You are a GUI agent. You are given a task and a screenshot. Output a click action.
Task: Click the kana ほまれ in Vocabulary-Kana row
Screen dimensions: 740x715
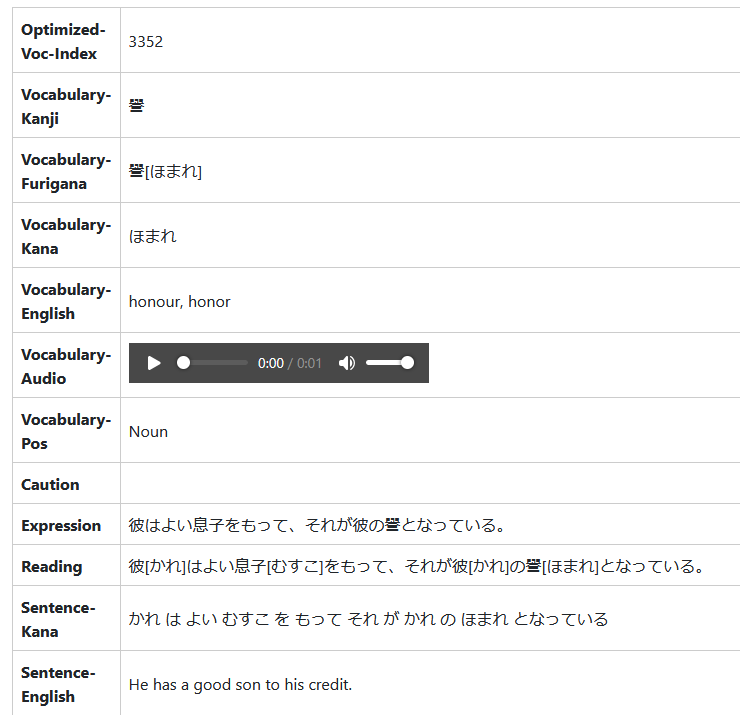[x=153, y=236]
